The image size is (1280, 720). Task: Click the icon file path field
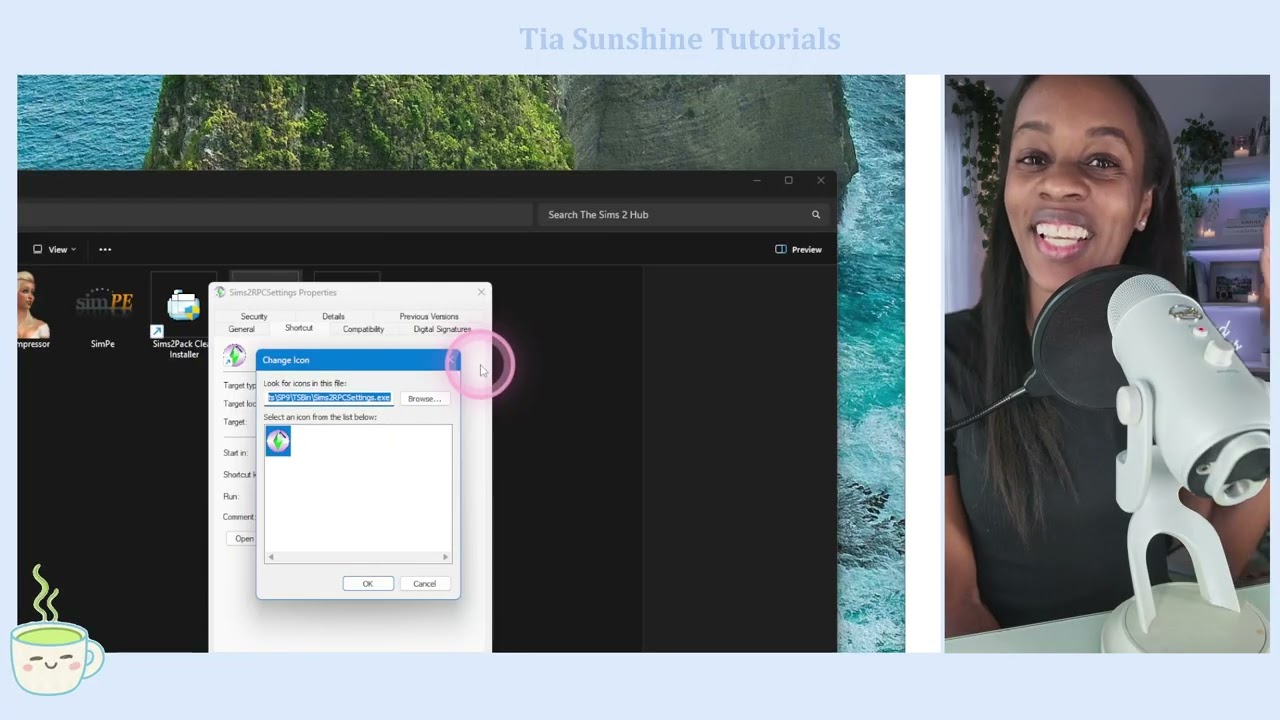(329, 398)
